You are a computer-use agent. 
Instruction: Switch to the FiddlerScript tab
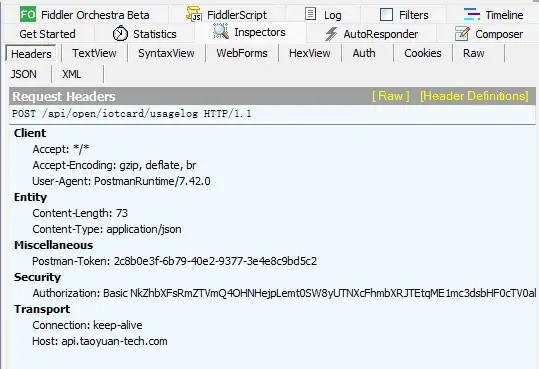(x=227, y=15)
